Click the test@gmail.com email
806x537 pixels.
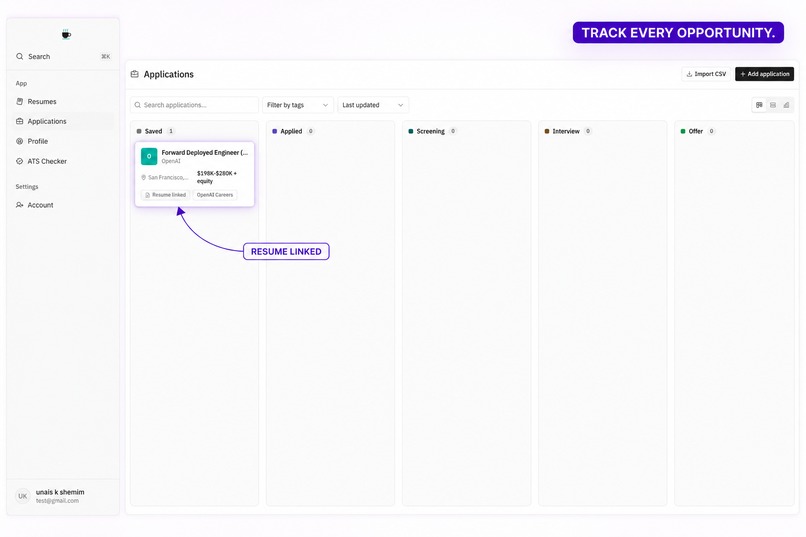pyautogui.click(x=57, y=501)
